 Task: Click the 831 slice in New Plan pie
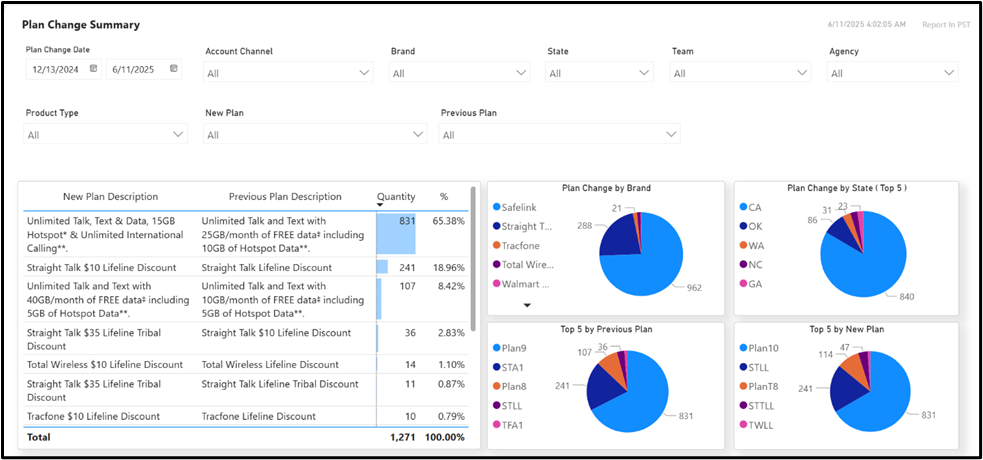884,401
